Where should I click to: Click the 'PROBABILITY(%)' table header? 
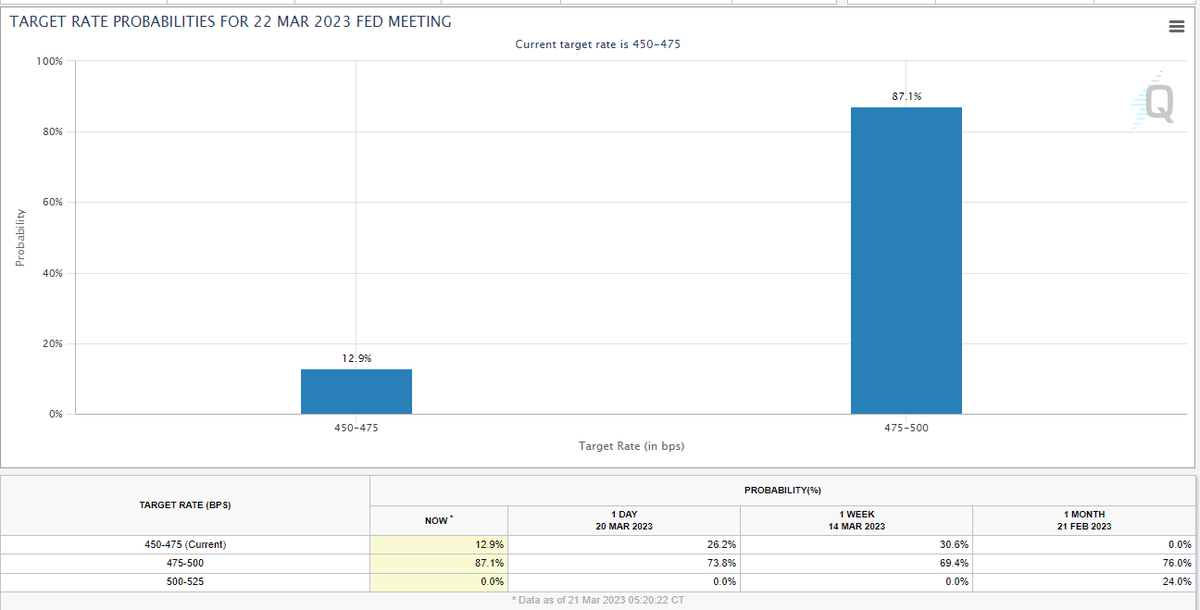click(783, 489)
